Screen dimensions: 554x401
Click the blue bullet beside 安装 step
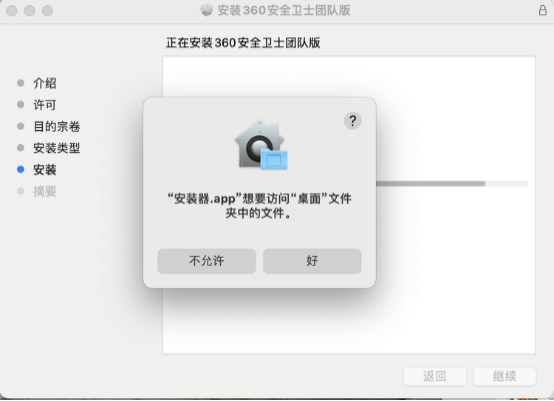tap(20, 170)
